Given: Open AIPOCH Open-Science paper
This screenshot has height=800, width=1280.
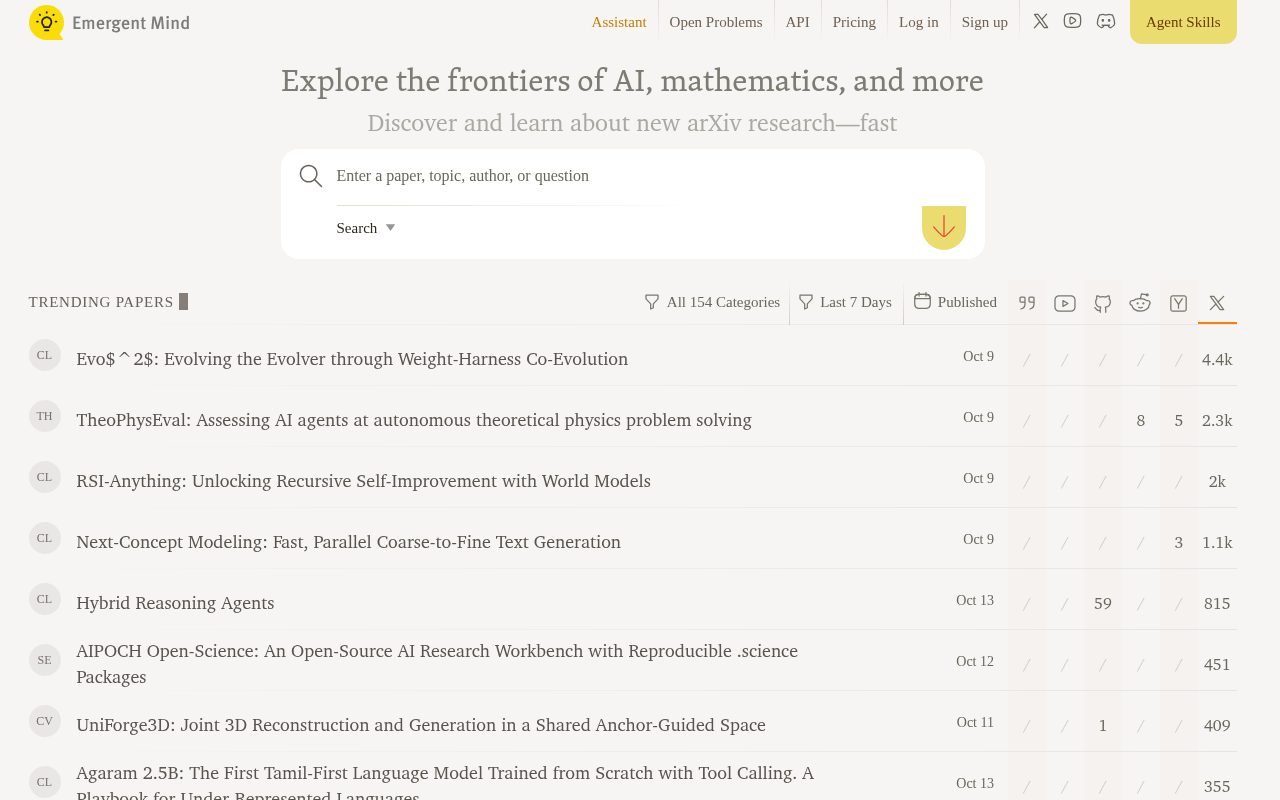Looking at the screenshot, I should (x=437, y=664).
